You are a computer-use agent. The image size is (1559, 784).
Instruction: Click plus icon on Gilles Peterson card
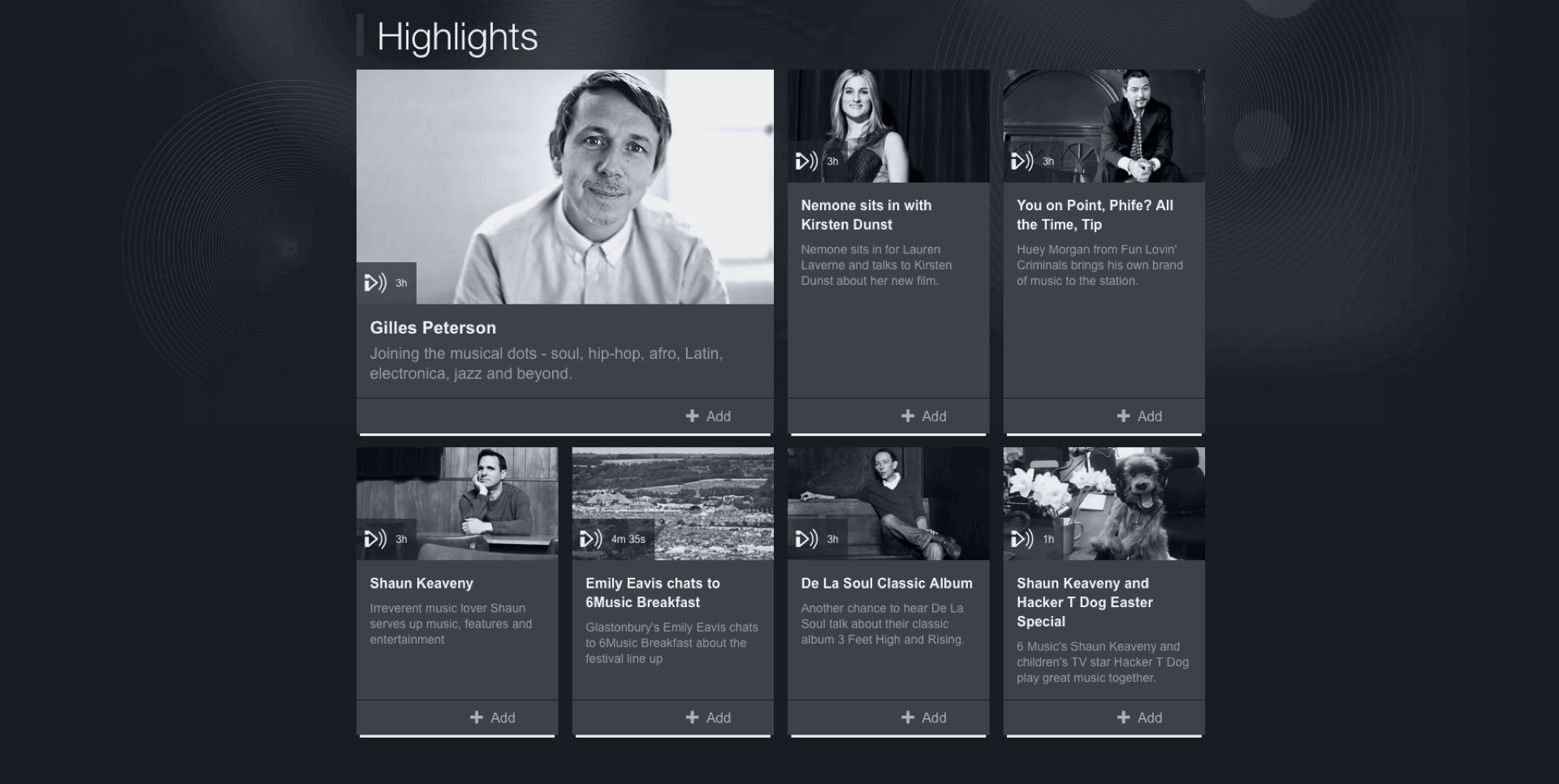tap(692, 416)
